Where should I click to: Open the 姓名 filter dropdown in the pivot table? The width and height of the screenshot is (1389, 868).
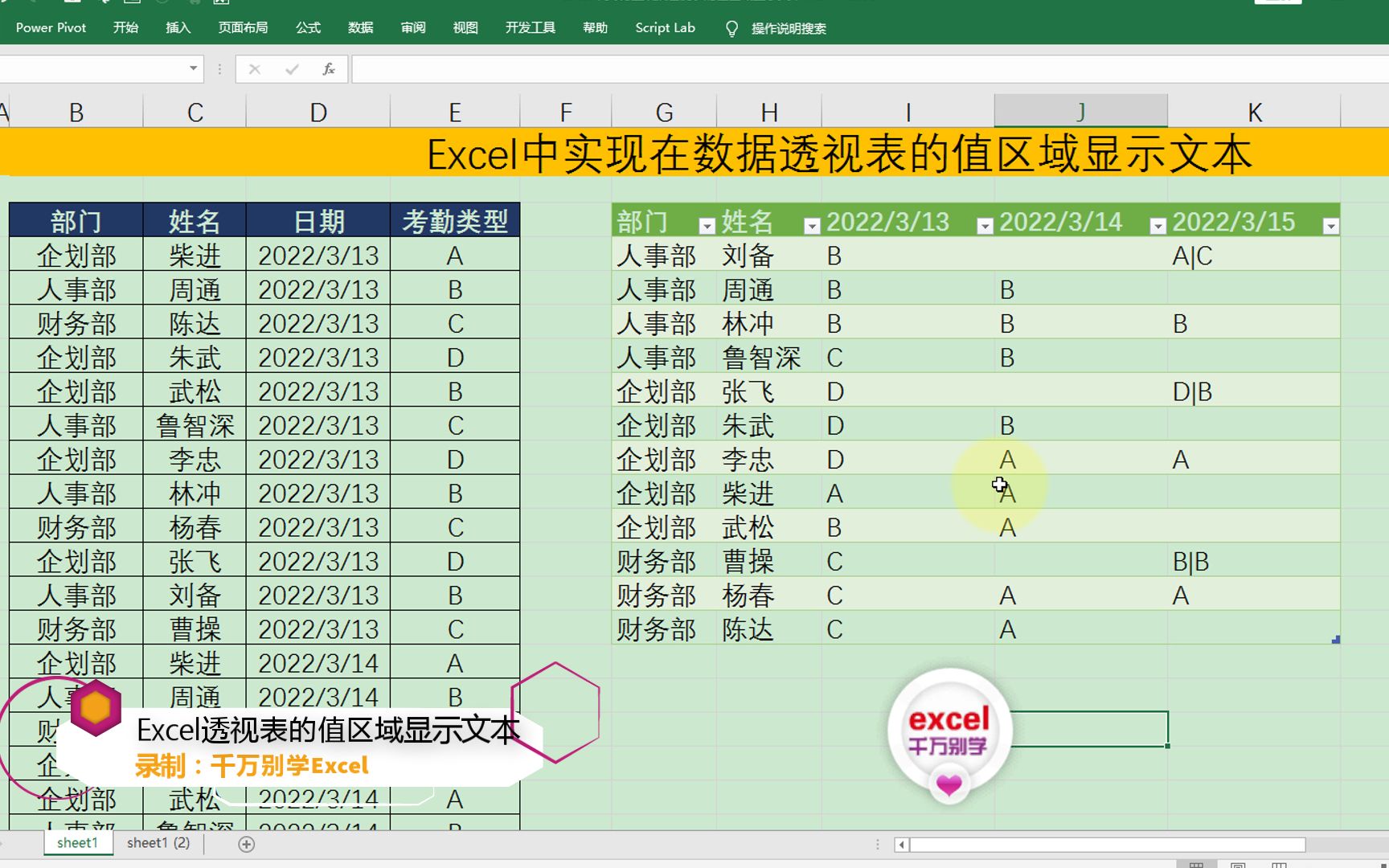812,226
